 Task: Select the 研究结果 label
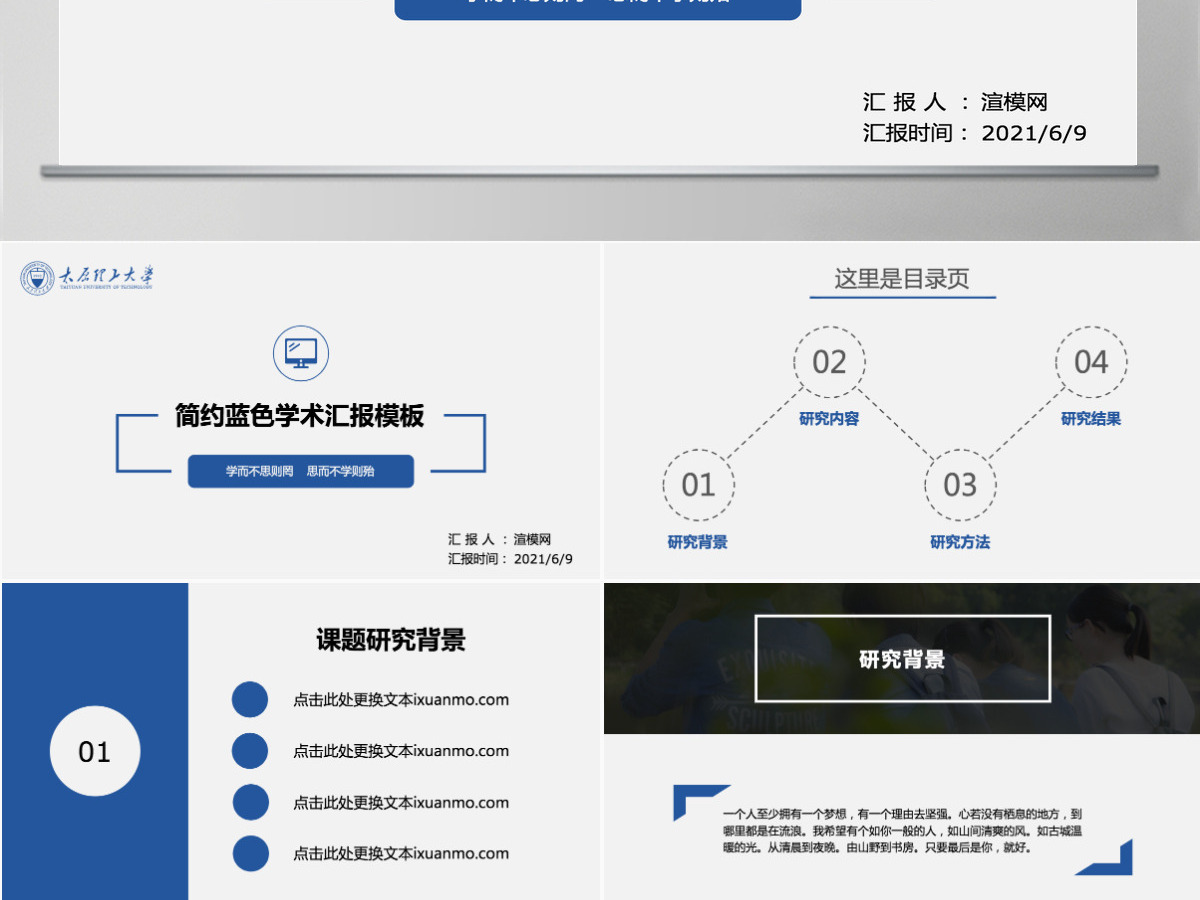1091,419
